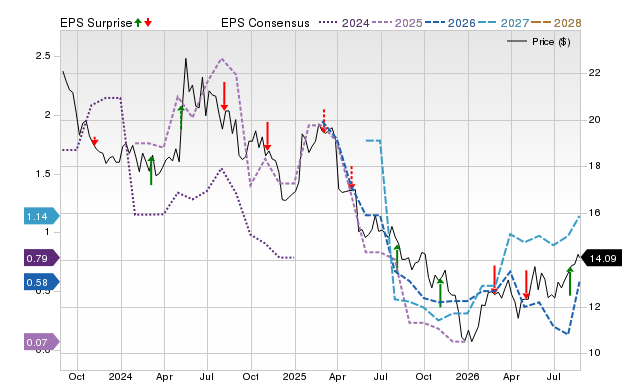
Task: Click the small red surprise arrow in November 2023
Action: point(95,141)
